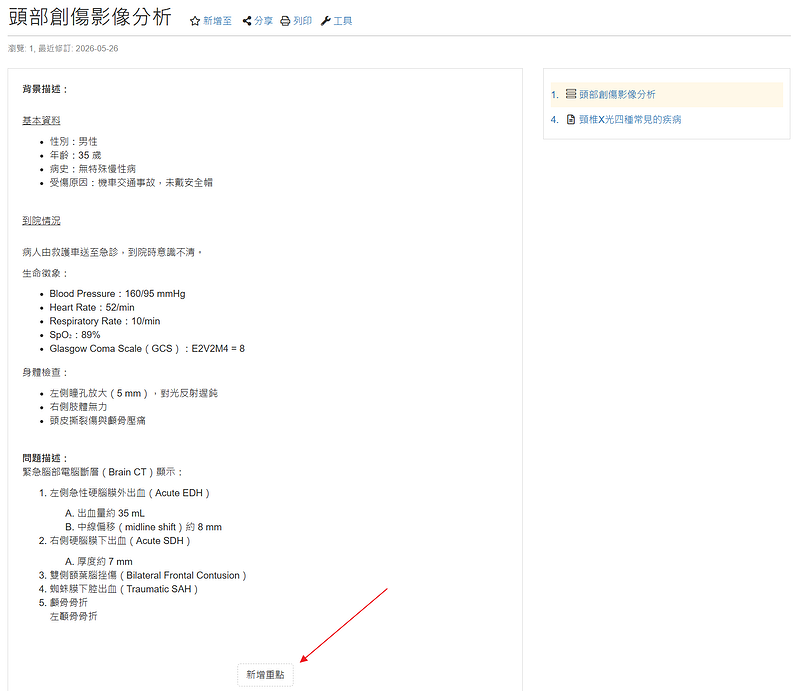800x691 pixels.
Task: Click the 新增重點 button
Action: pyautogui.click(x=265, y=675)
